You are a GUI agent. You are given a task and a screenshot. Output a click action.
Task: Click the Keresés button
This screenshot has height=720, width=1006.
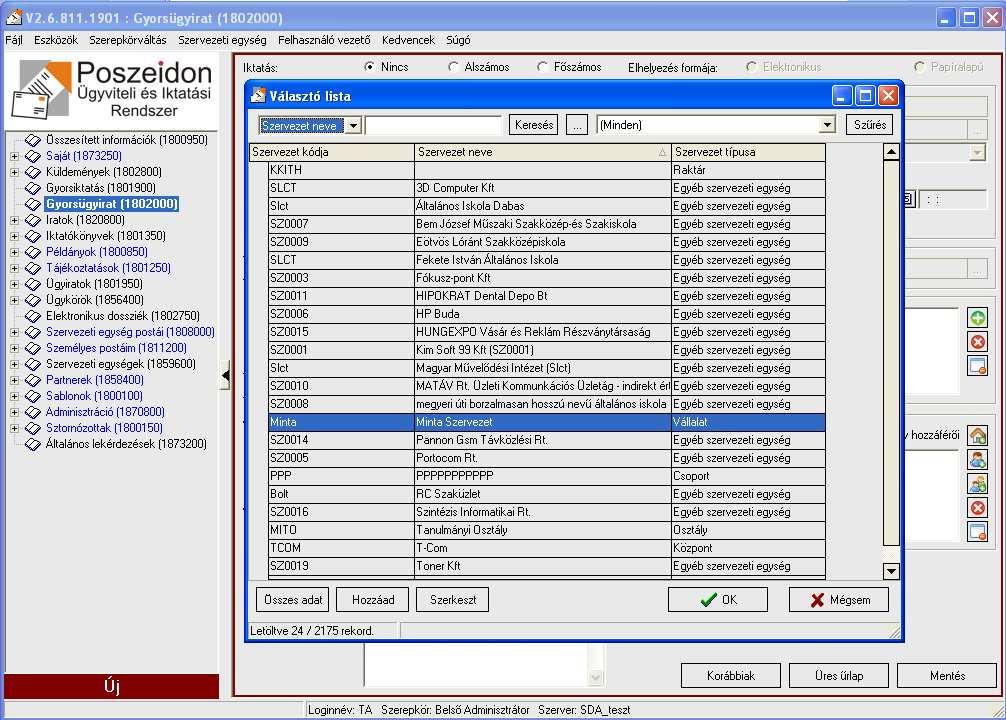click(x=534, y=125)
